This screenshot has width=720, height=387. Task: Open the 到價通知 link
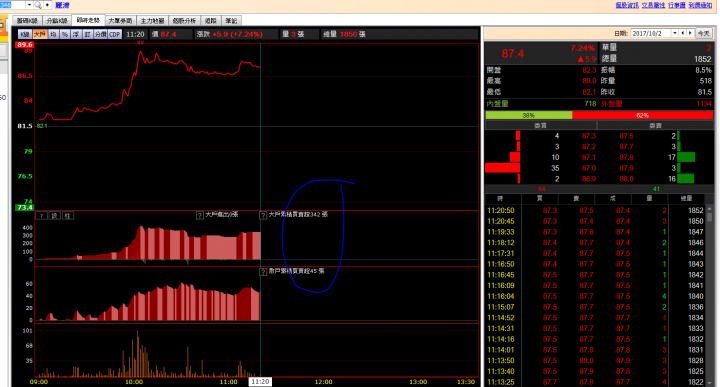[700, 5]
